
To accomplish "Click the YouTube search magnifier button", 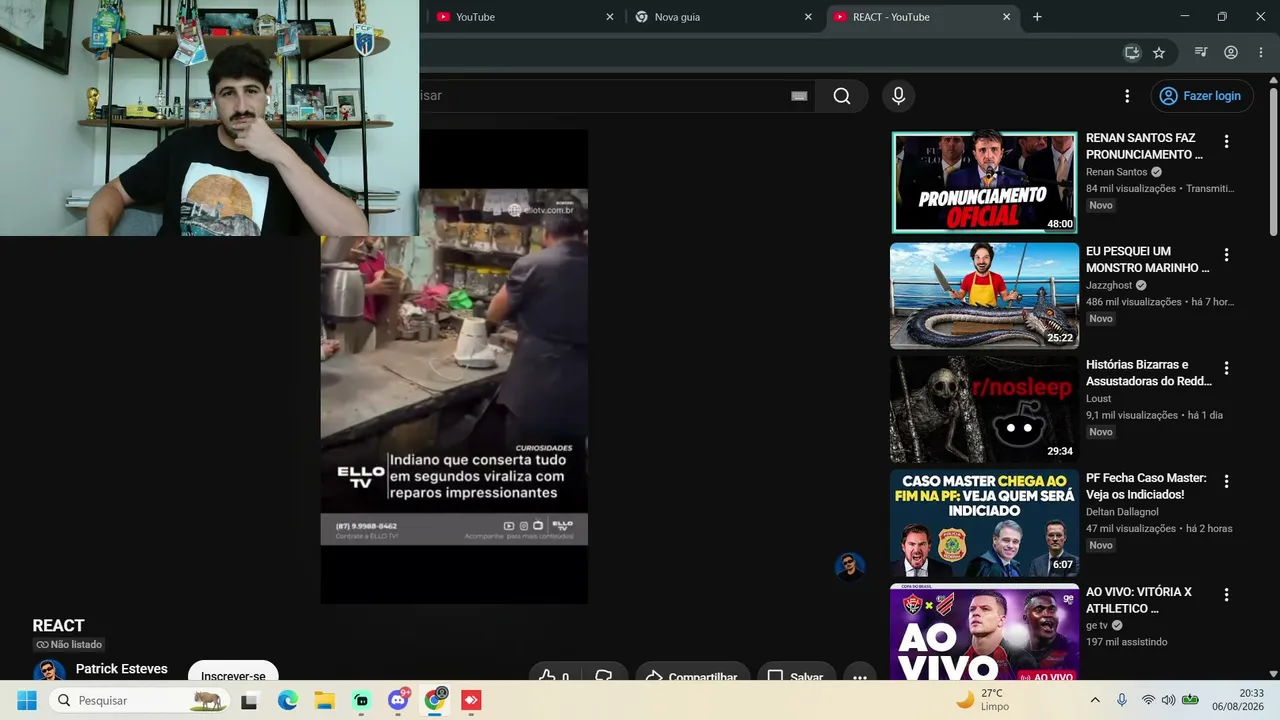I will [x=842, y=96].
